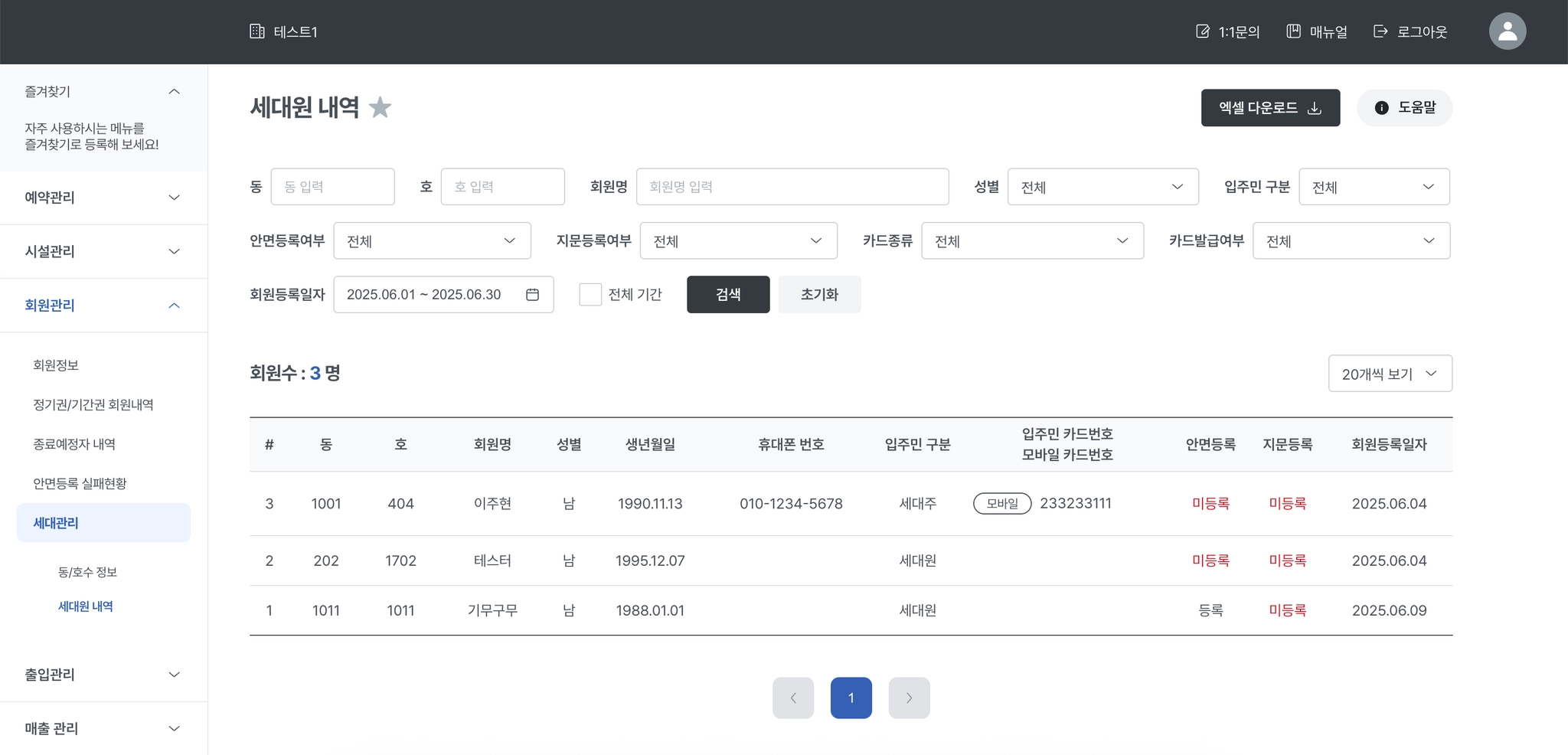The image size is (1568, 755).
Task: Open 동/호수 정보 submenu item
Action: pyautogui.click(x=87, y=572)
